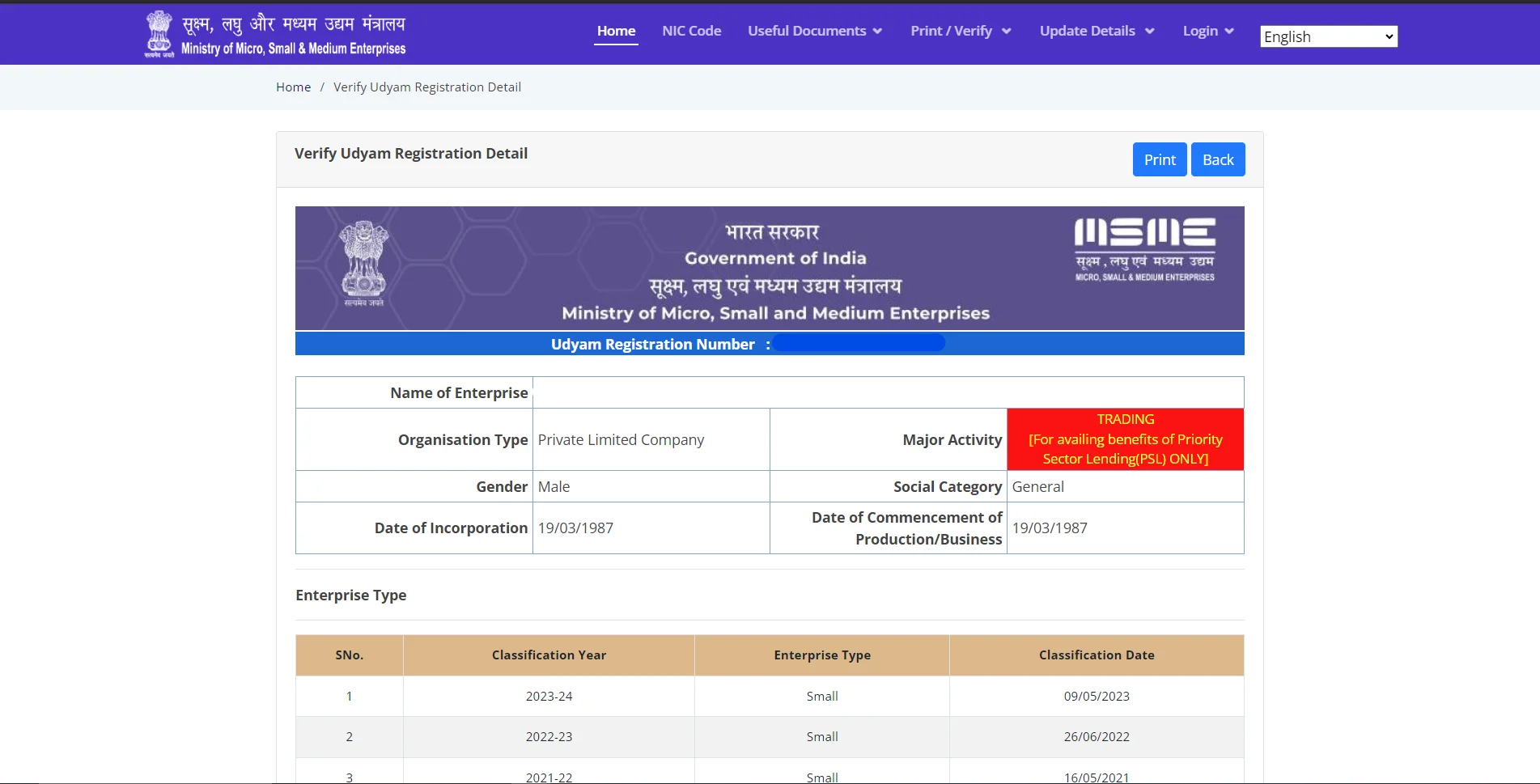Switch to the Home navigation tab

point(616,31)
